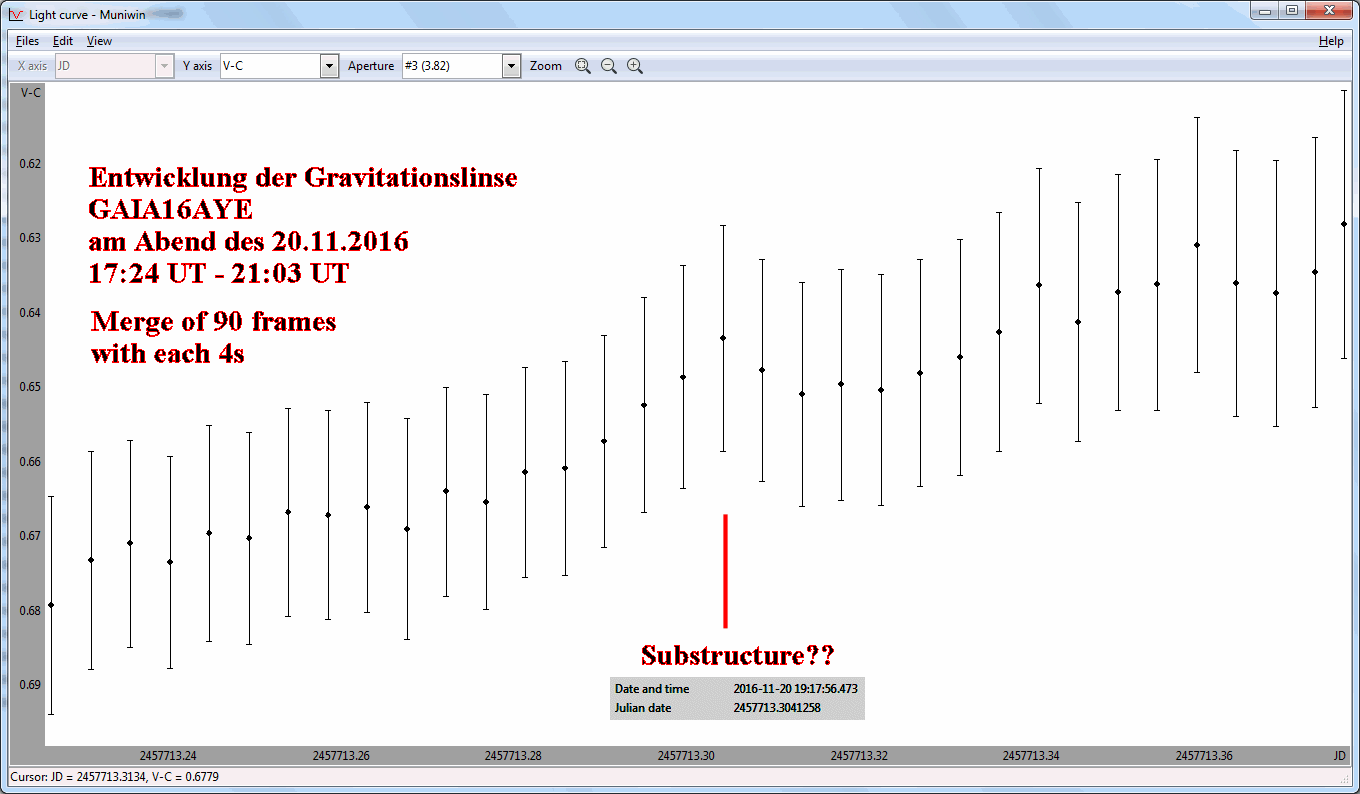Viewport: 1360px width, 794px height.
Task: Click the disabled X axis JD dropdown
Action: 114,66
